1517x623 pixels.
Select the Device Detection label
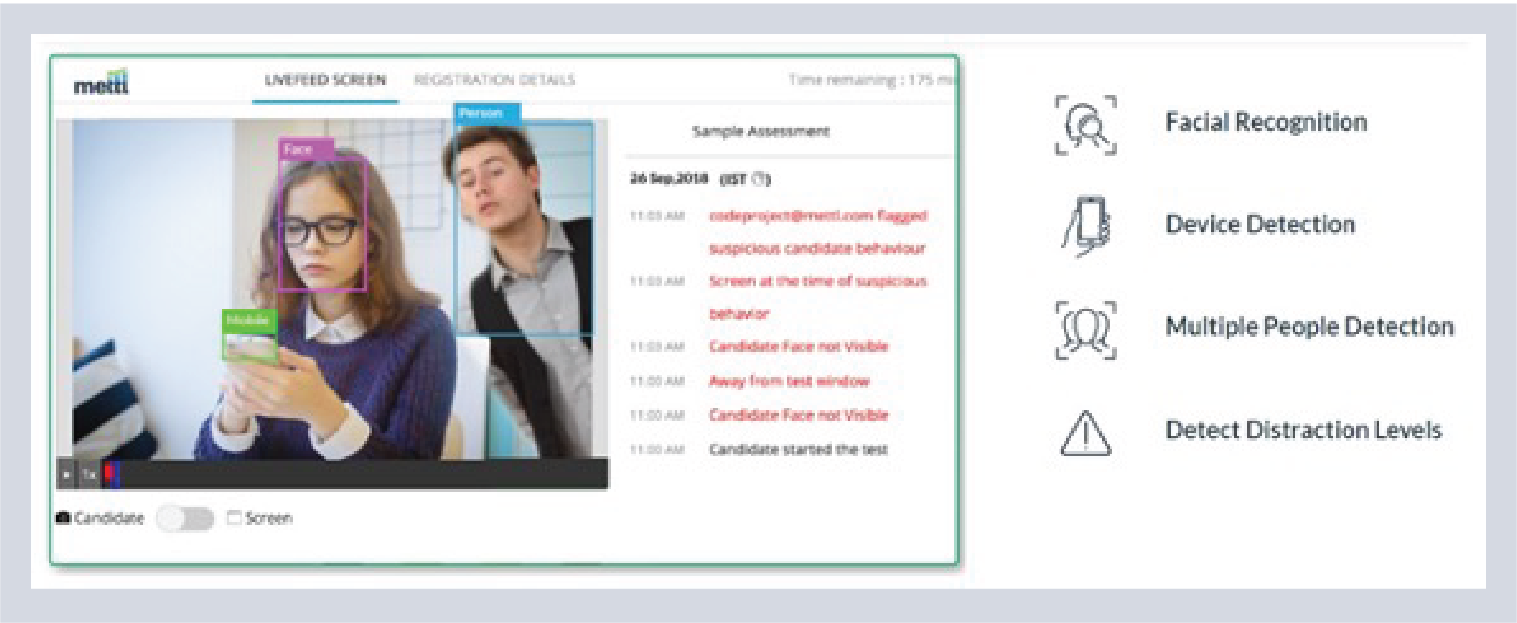(x=1260, y=224)
